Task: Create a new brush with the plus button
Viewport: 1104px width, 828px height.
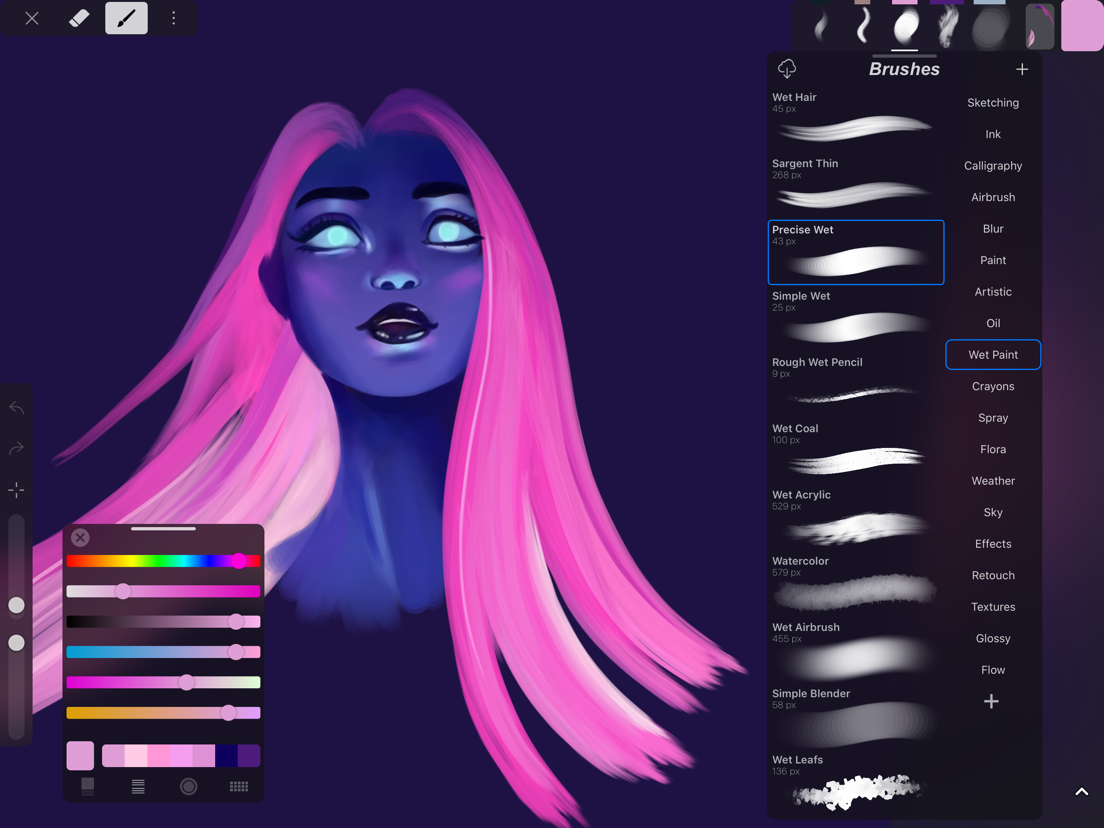Action: click(1022, 69)
